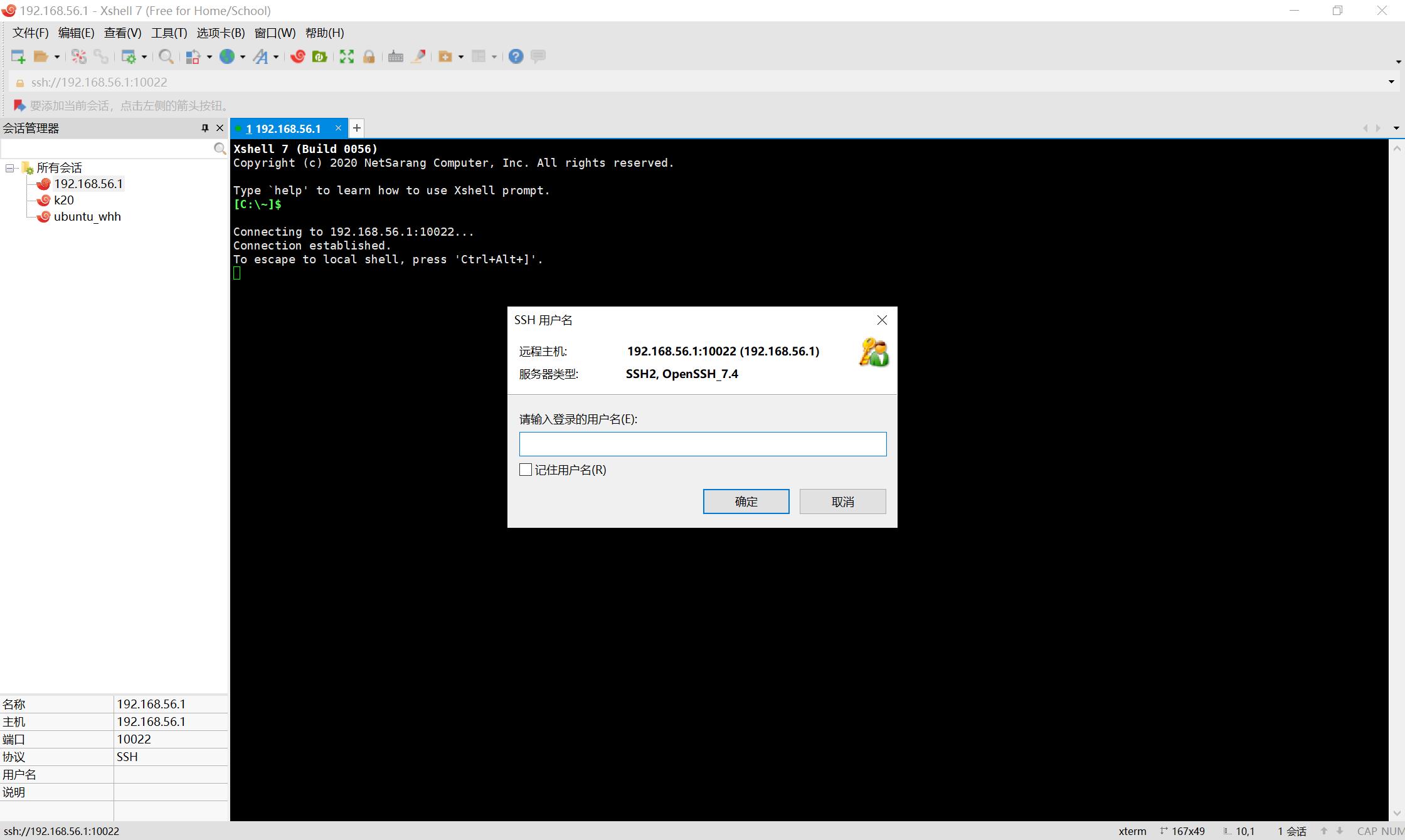Open the tab list dropdown arrow
This screenshot has width=1405, height=840.
pyautogui.click(x=1396, y=128)
